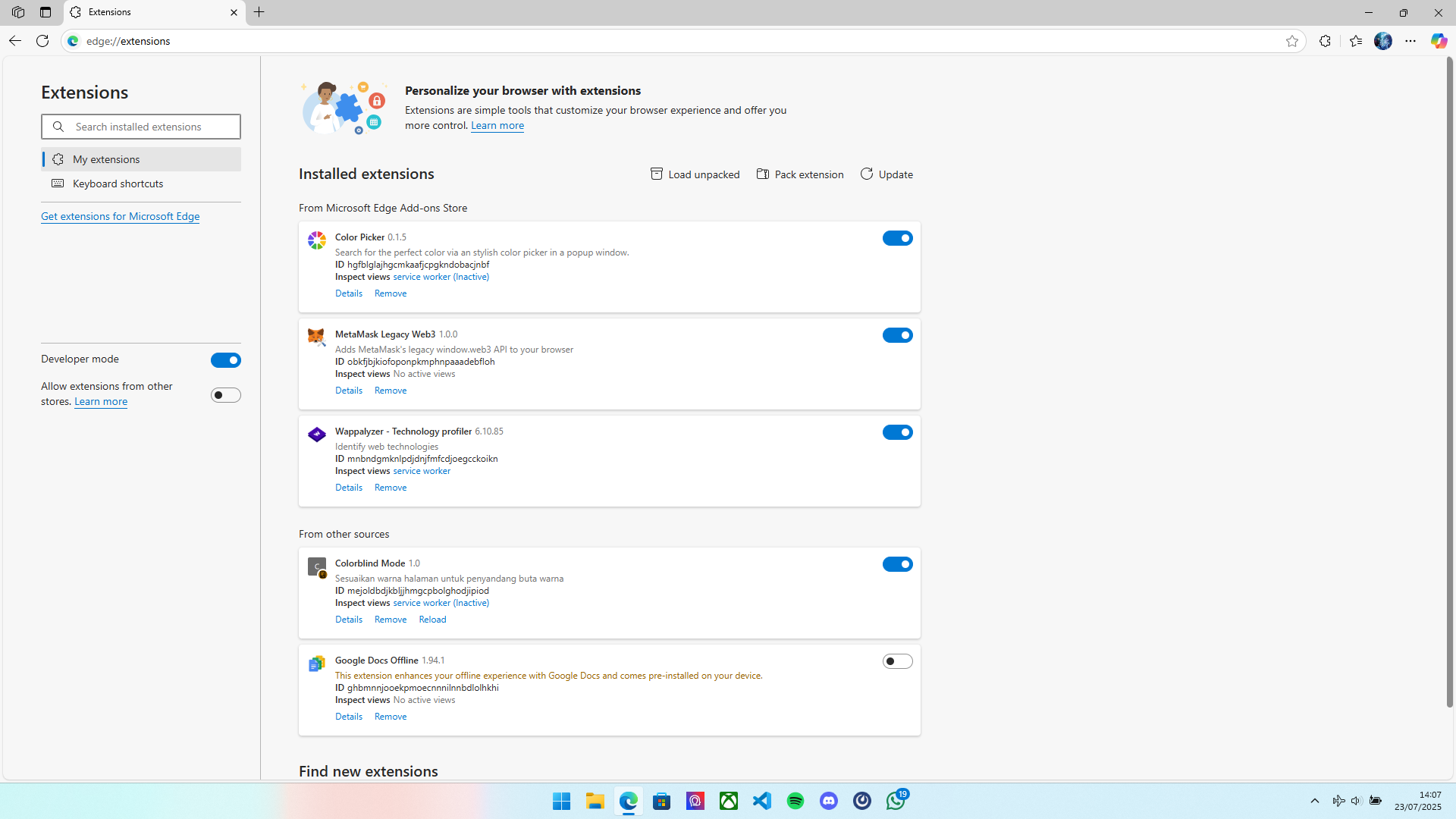
Task: Open Settings and more menu
Action: pos(1410,41)
